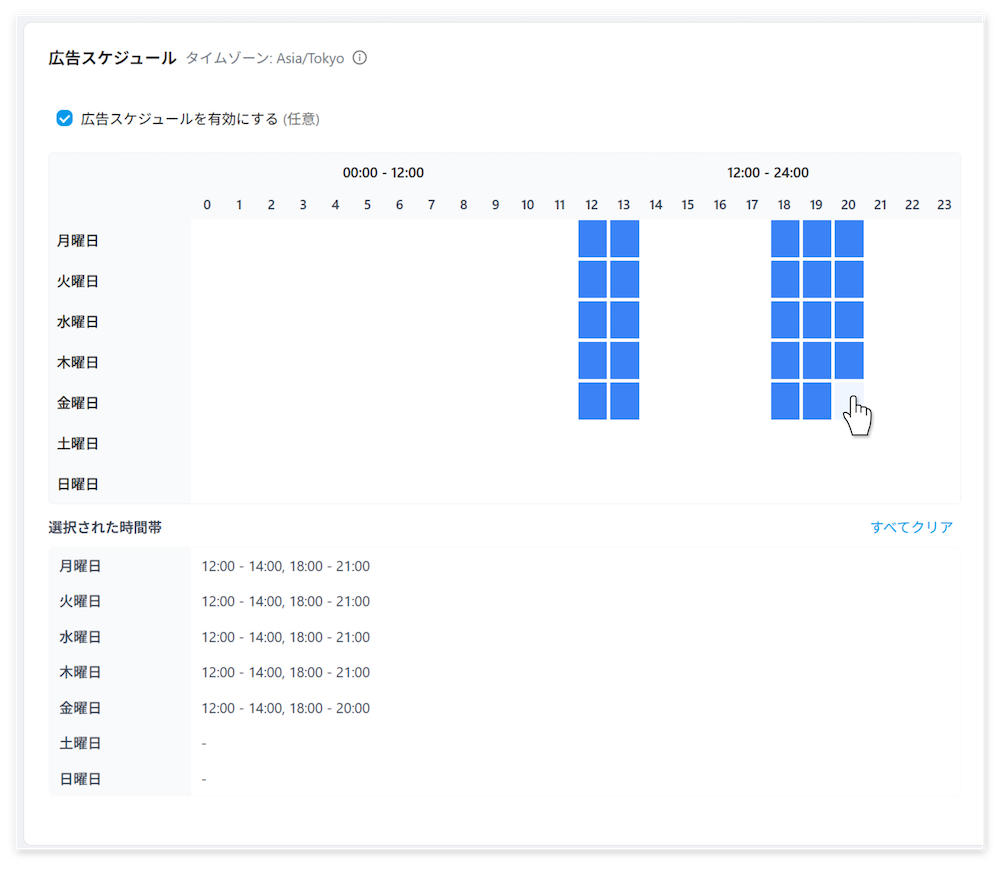Screen dimensions: 1000x869
Task: Toggle 月曜日 19 o'clock cell
Action: click(x=817, y=239)
